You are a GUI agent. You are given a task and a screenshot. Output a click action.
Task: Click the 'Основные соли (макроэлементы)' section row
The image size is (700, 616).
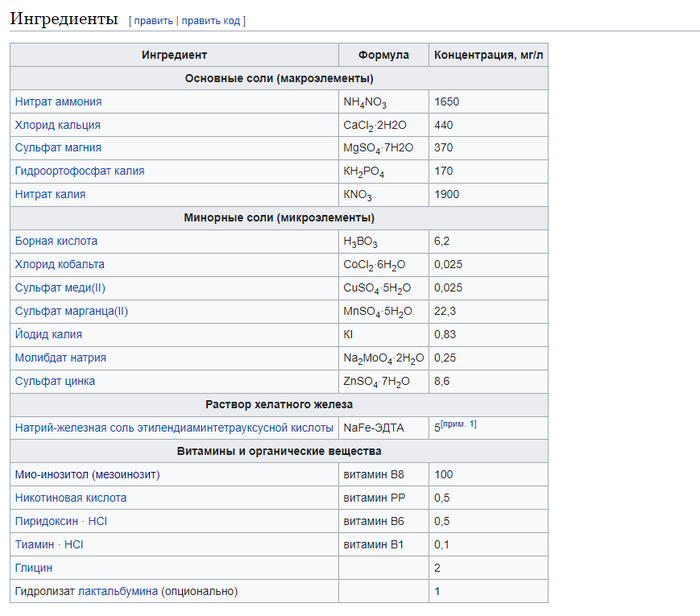pos(279,78)
